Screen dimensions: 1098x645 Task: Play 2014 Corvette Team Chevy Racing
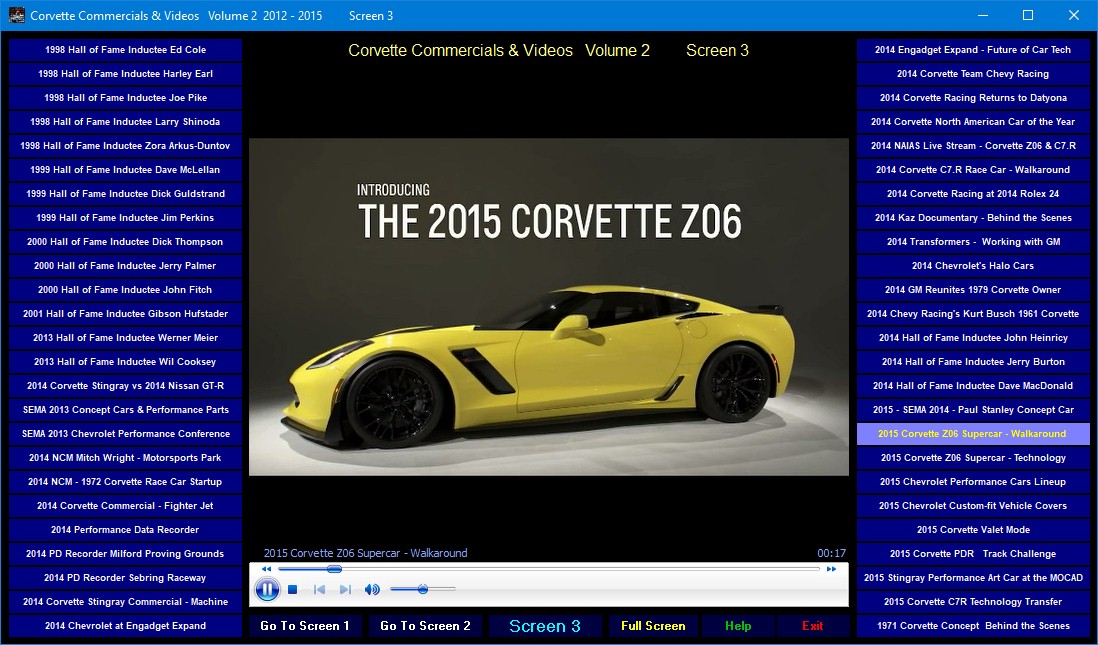(973, 74)
